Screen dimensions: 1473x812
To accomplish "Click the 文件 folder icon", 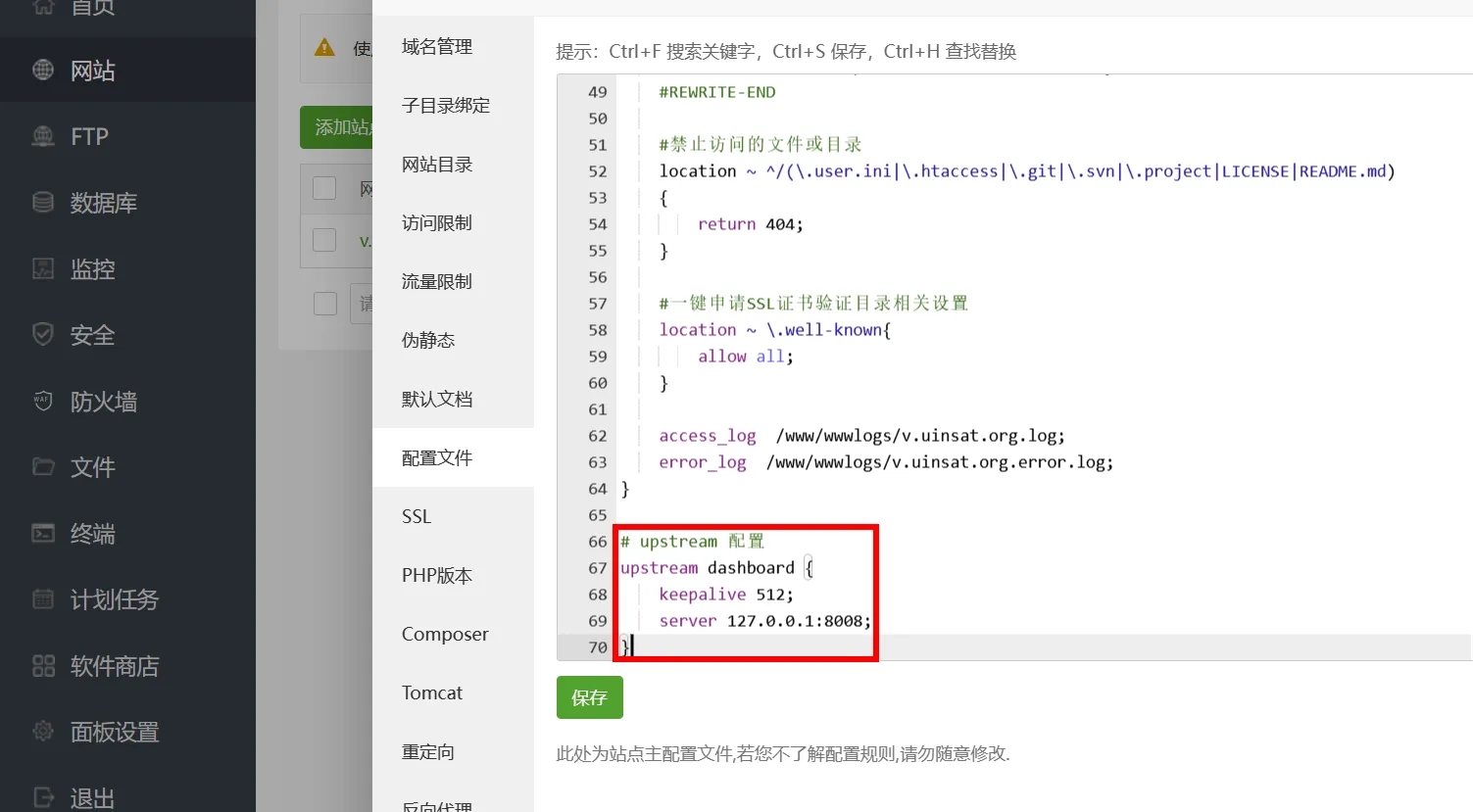I will 43,467.
